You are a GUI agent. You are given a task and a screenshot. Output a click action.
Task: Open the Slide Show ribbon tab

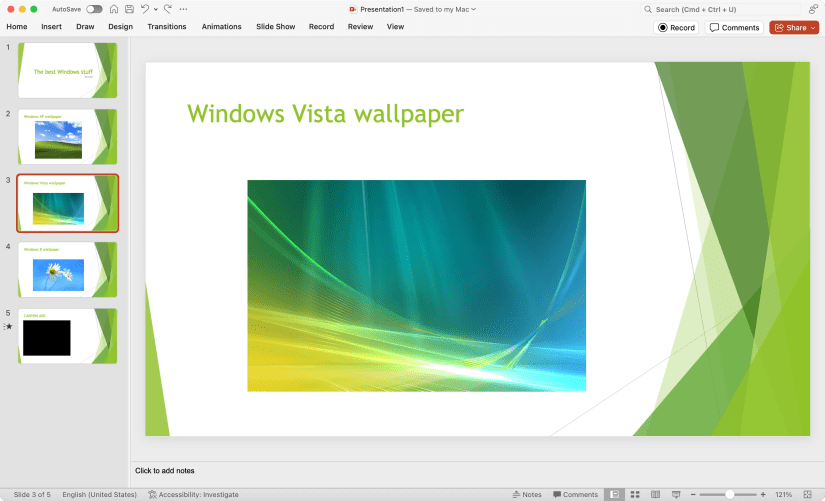(276, 26)
